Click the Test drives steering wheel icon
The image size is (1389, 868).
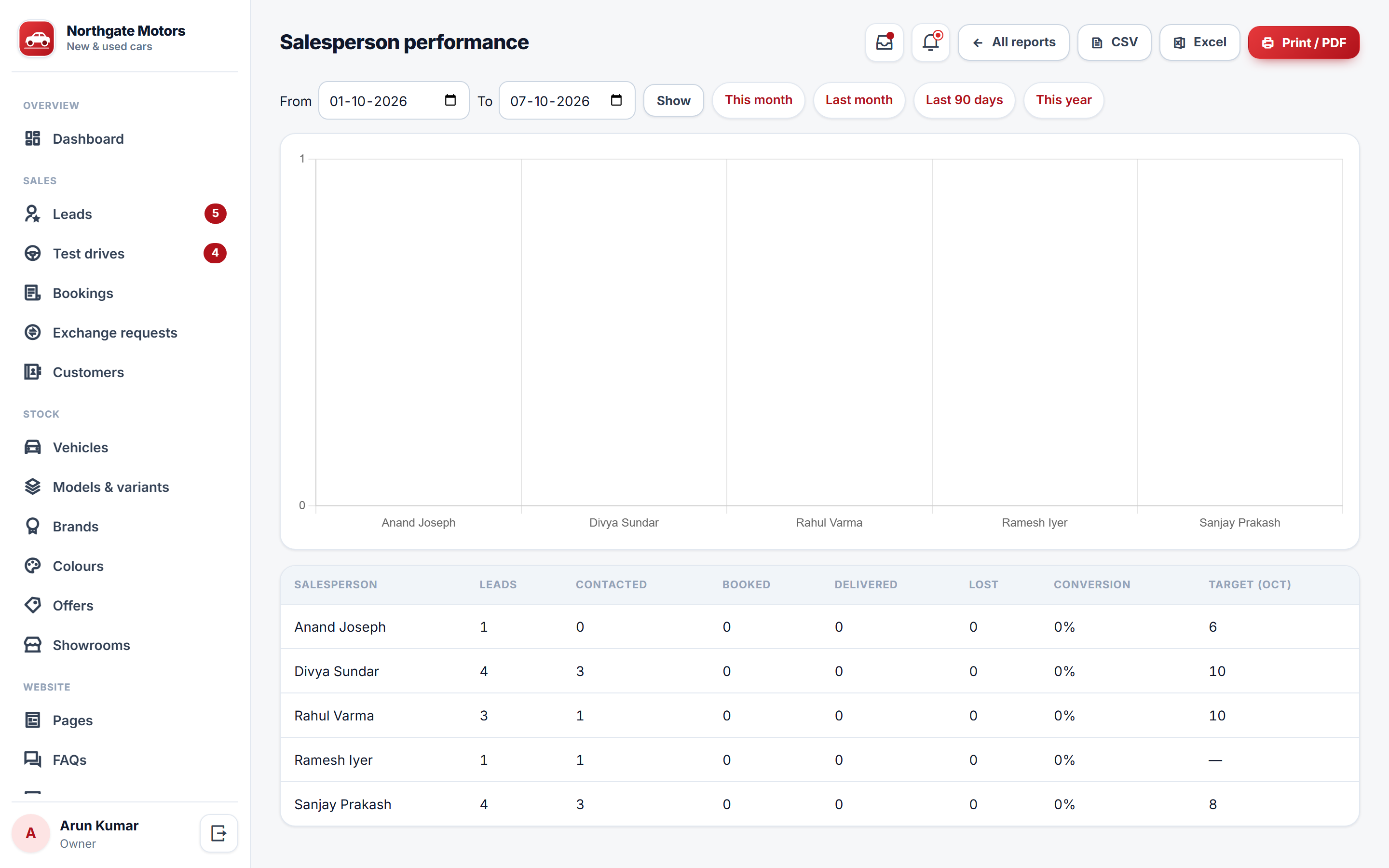point(33,253)
